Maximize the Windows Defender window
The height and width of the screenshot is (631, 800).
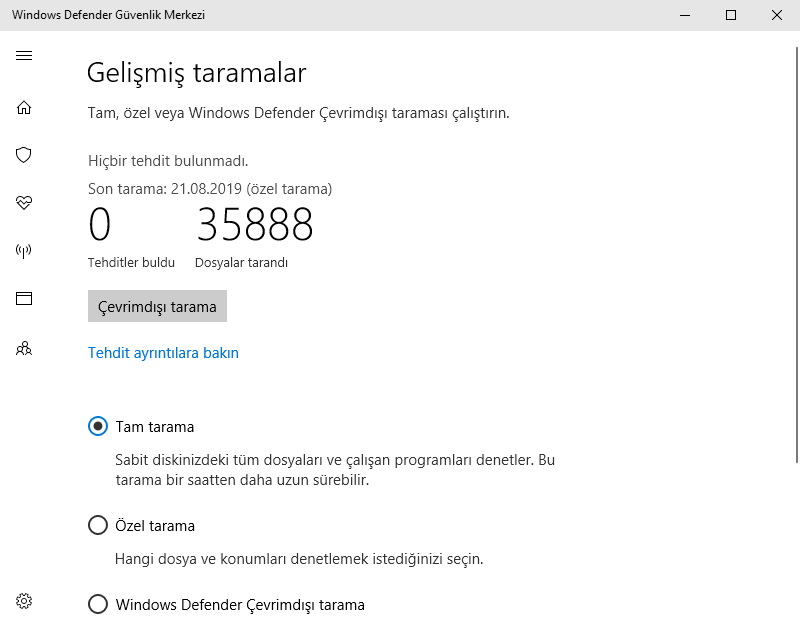[731, 15]
